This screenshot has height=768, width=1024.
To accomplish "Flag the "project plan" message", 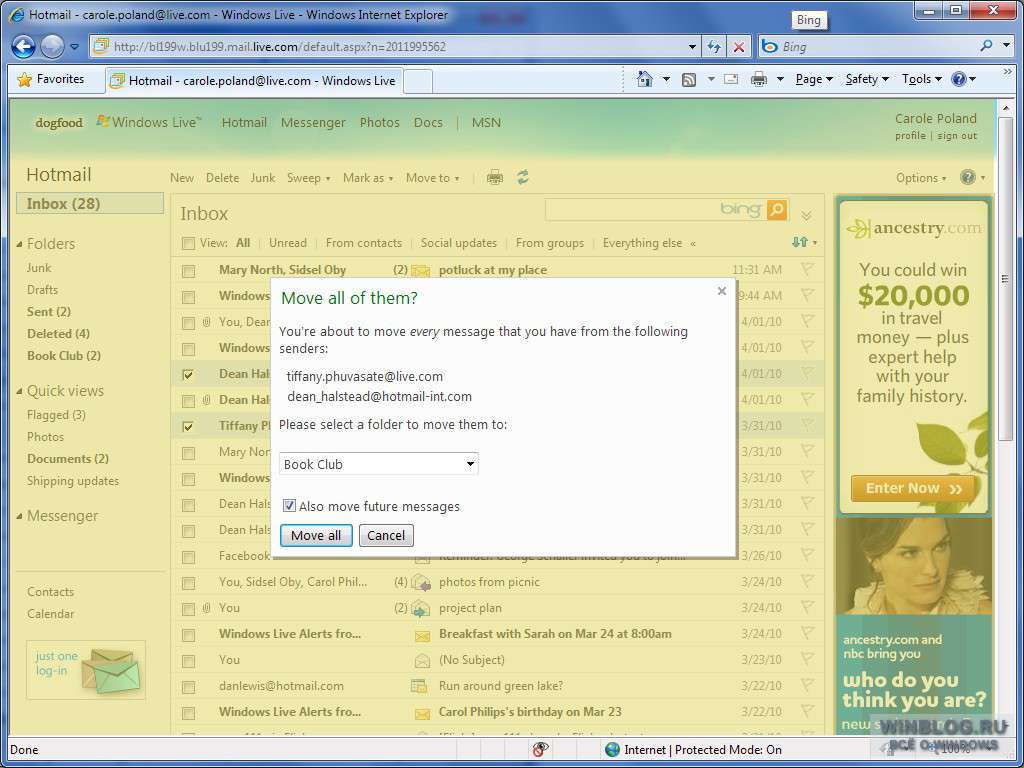I will pos(808,607).
